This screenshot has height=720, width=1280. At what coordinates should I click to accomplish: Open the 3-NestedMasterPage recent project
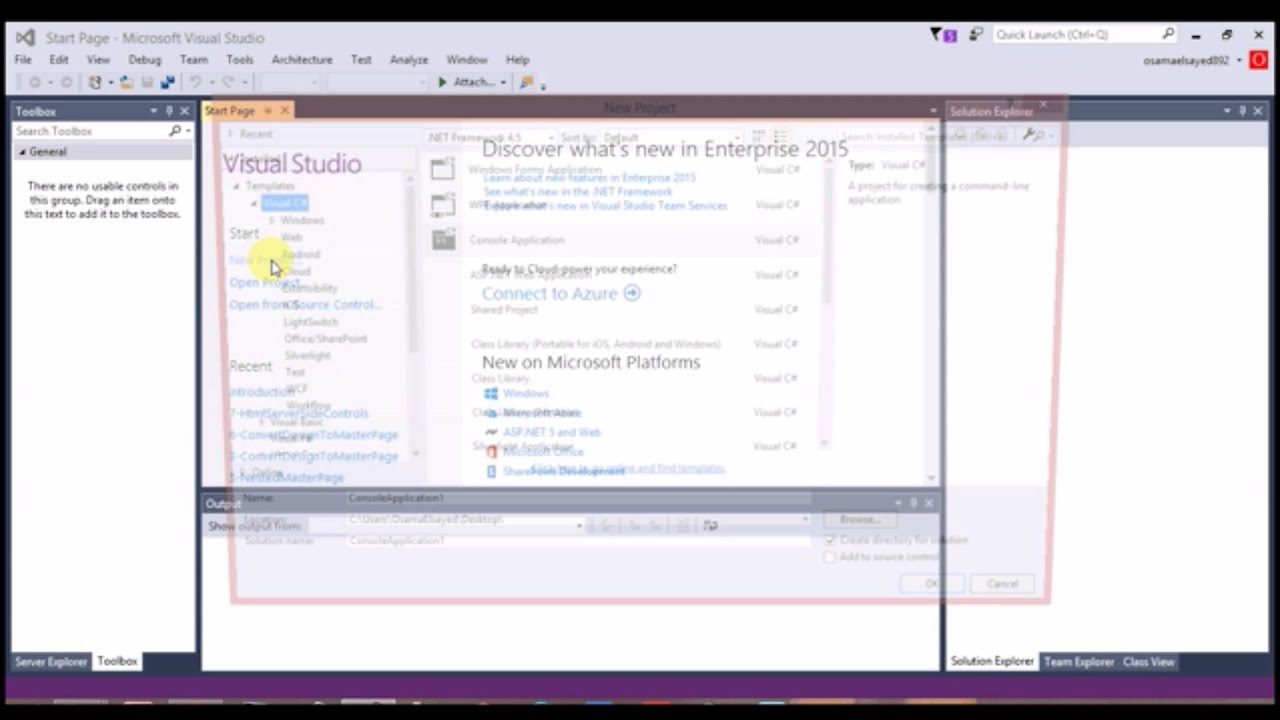[286, 477]
